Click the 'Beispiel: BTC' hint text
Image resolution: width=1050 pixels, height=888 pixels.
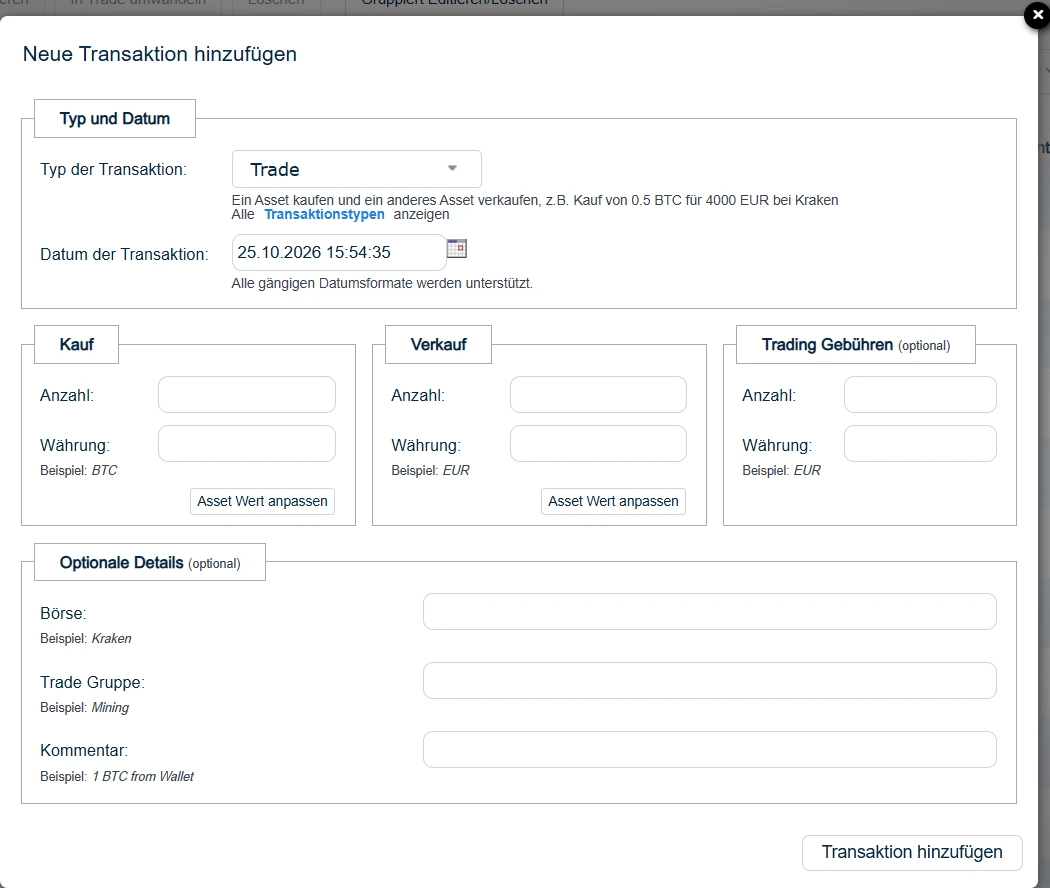coord(78,470)
